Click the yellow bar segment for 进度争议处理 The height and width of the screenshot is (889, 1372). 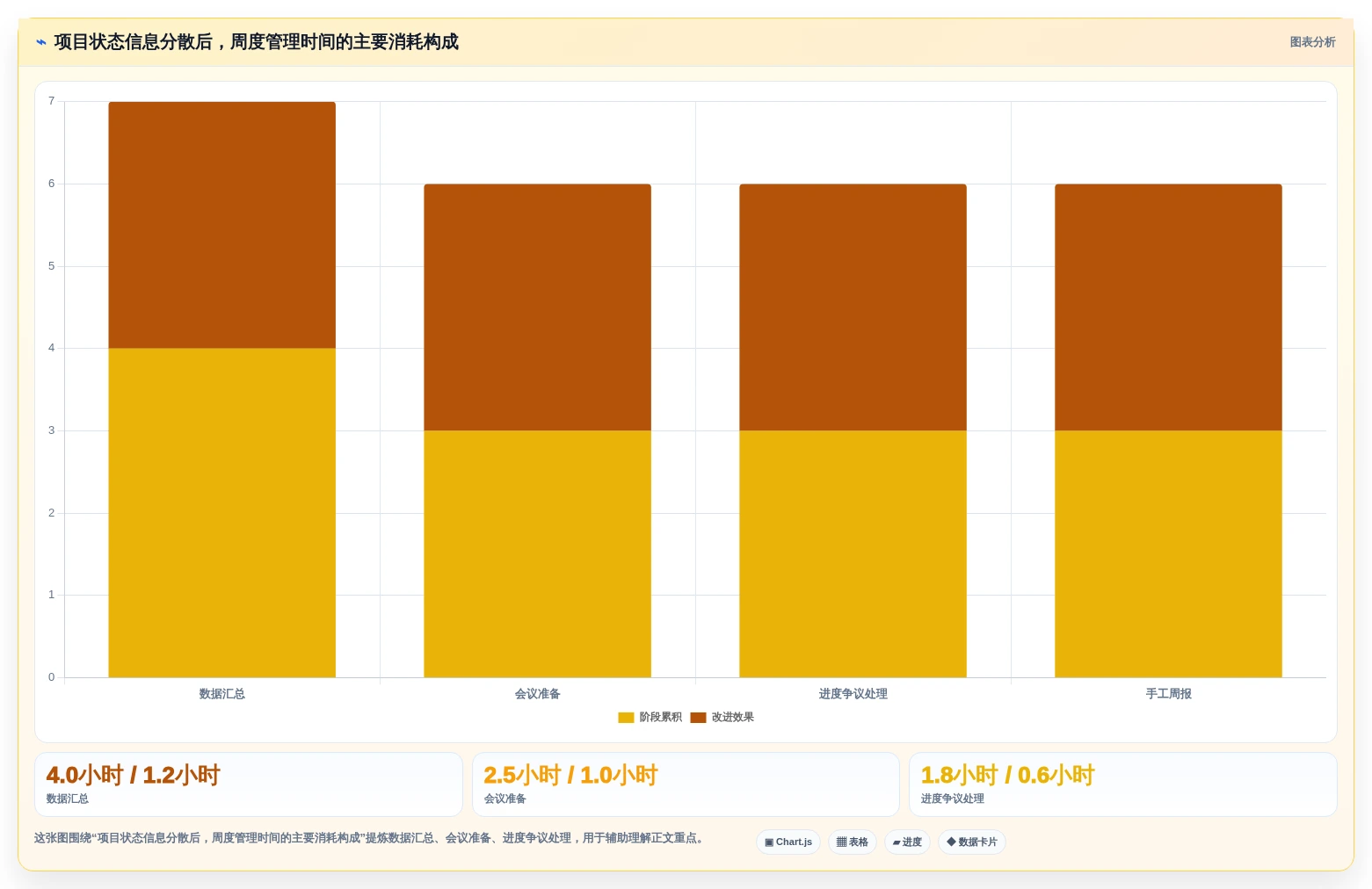point(853,553)
